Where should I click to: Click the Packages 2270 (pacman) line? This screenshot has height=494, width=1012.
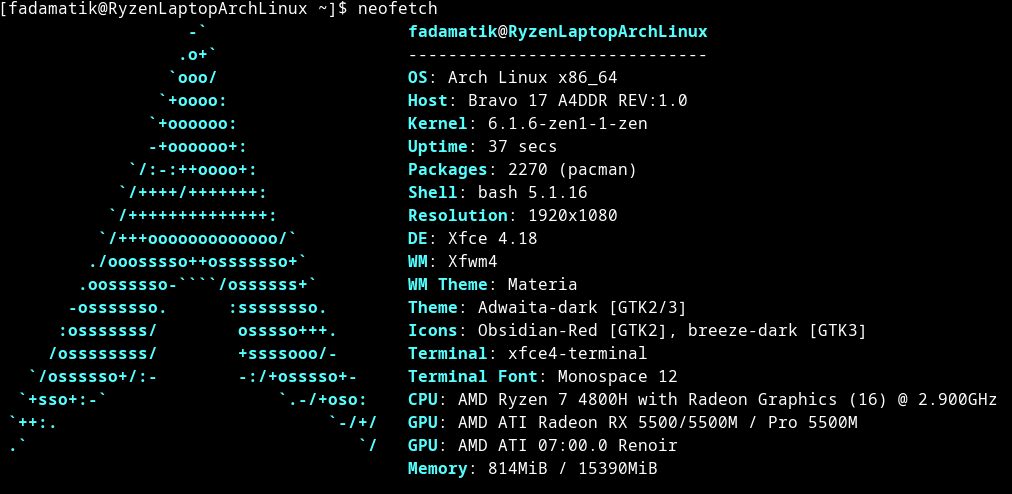tap(522, 170)
